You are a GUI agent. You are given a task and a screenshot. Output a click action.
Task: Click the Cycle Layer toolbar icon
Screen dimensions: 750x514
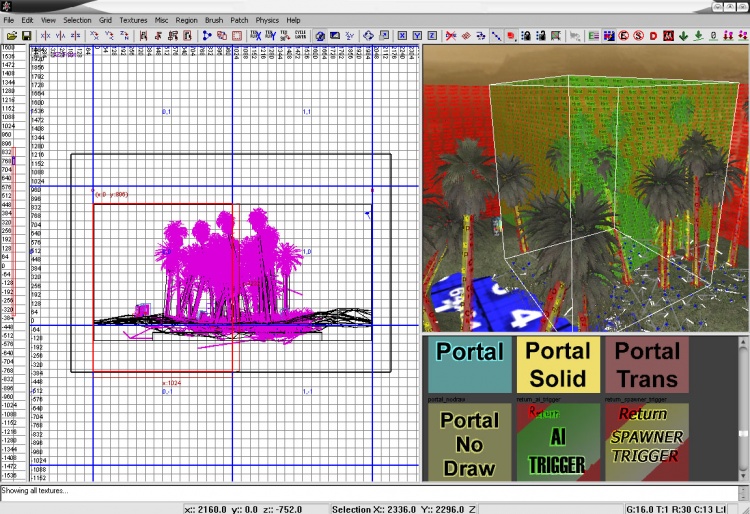pyautogui.click(x=300, y=36)
